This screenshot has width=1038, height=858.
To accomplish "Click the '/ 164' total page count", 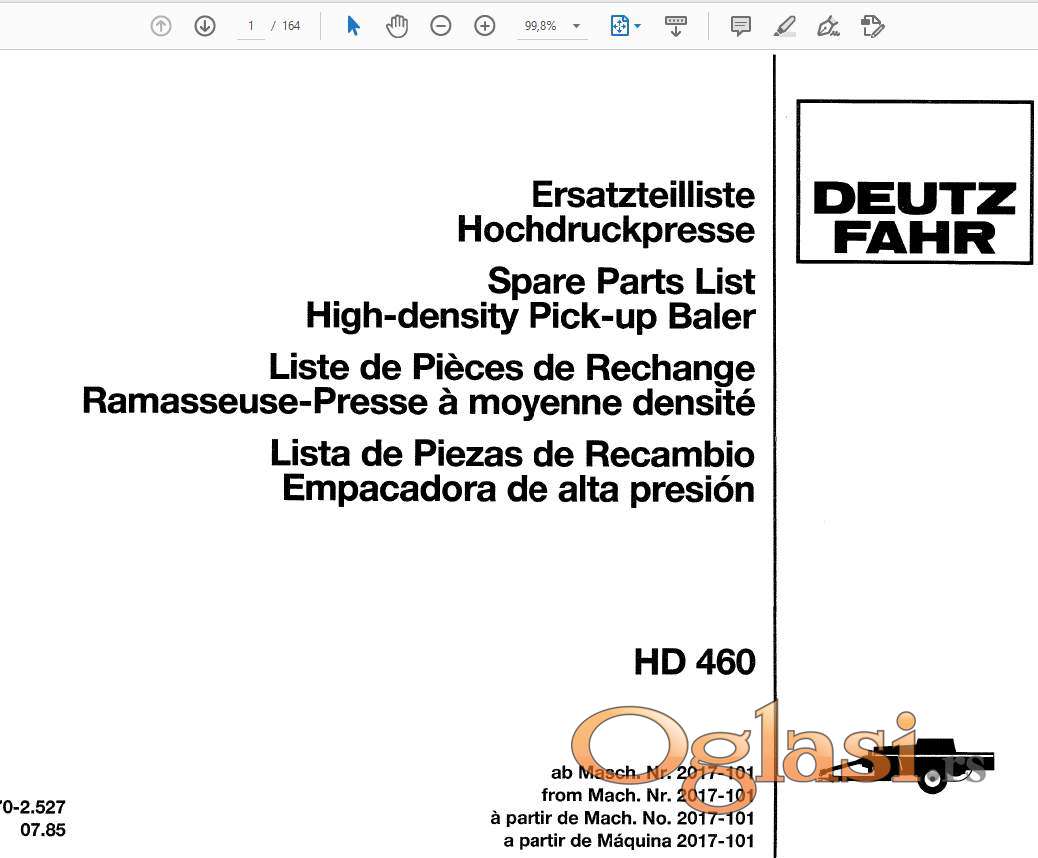I will pyautogui.click(x=285, y=26).
